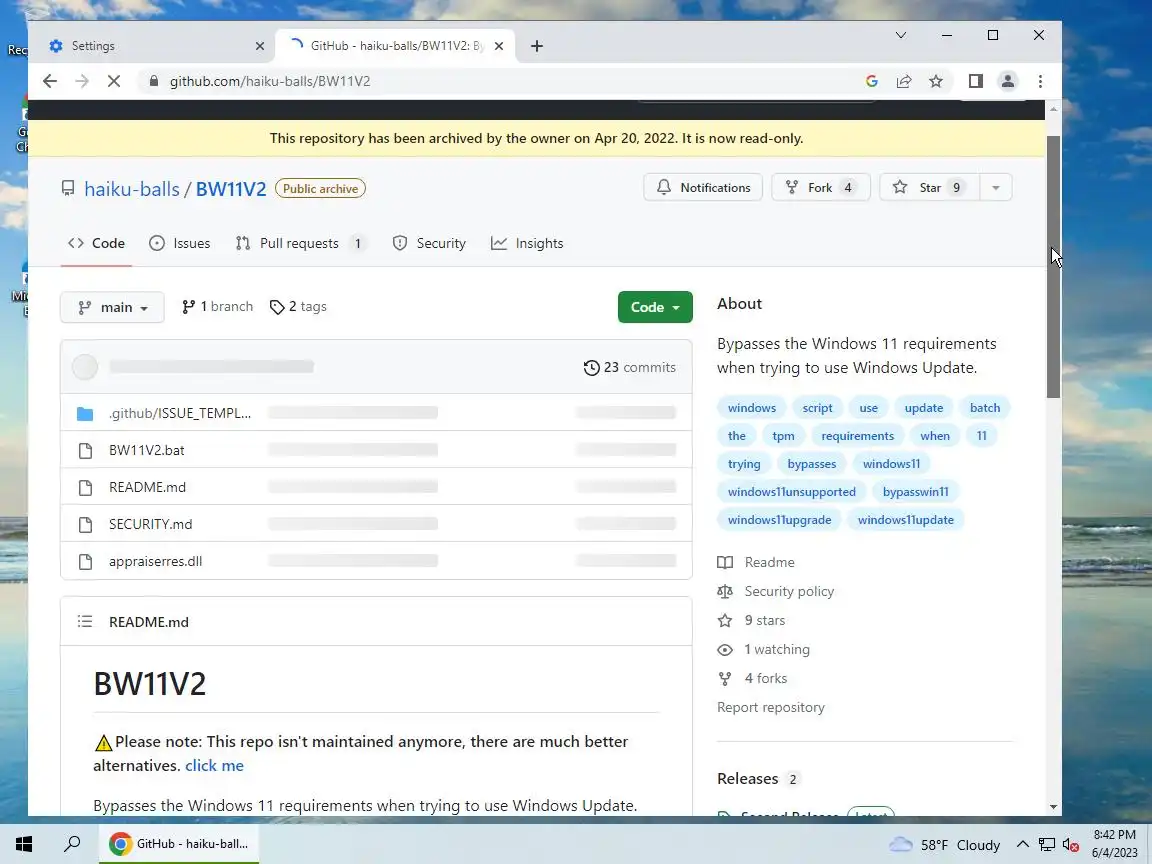The image size is (1152, 864).
Task: Open the BW11V2 repository name link
Action: (x=231, y=189)
